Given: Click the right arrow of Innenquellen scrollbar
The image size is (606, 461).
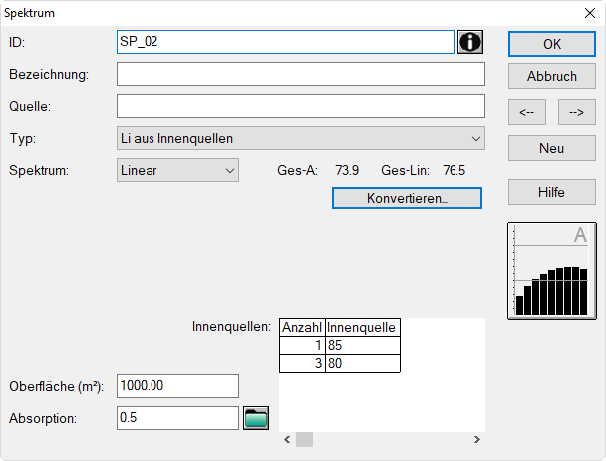Looking at the screenshot, I should [477, 440].
